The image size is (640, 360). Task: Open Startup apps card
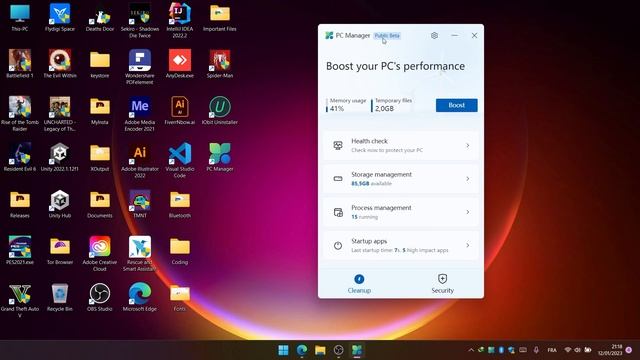[401, 246]
